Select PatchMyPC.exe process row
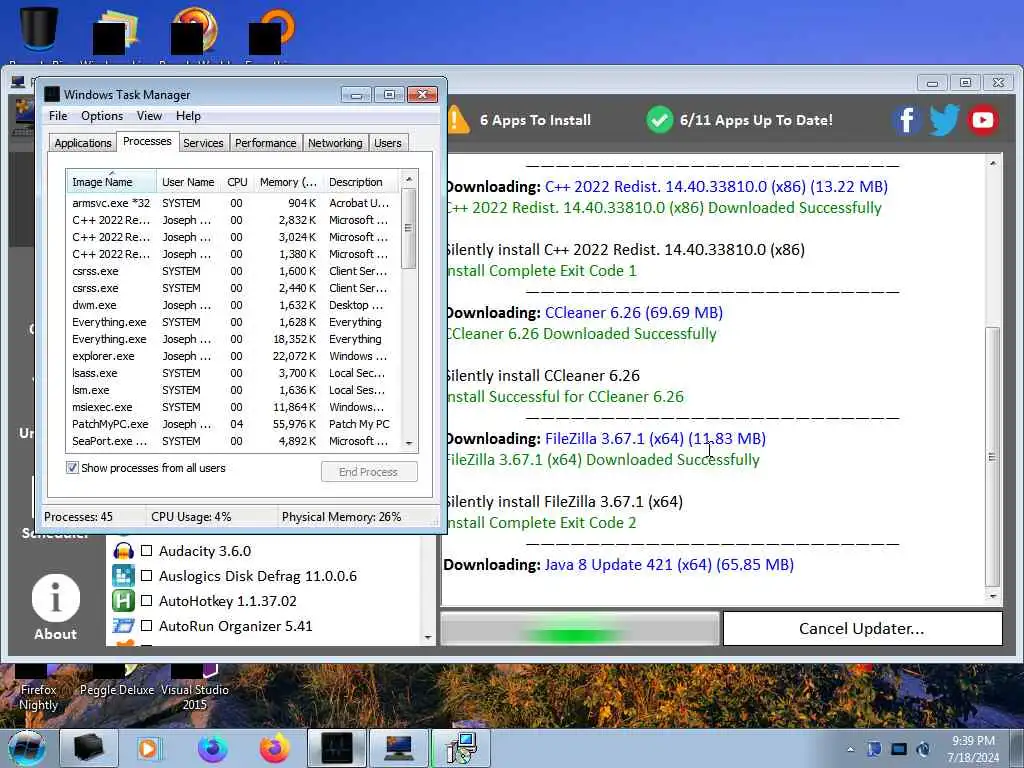This screenshot has width=1024, height=768. coord(233,424)
